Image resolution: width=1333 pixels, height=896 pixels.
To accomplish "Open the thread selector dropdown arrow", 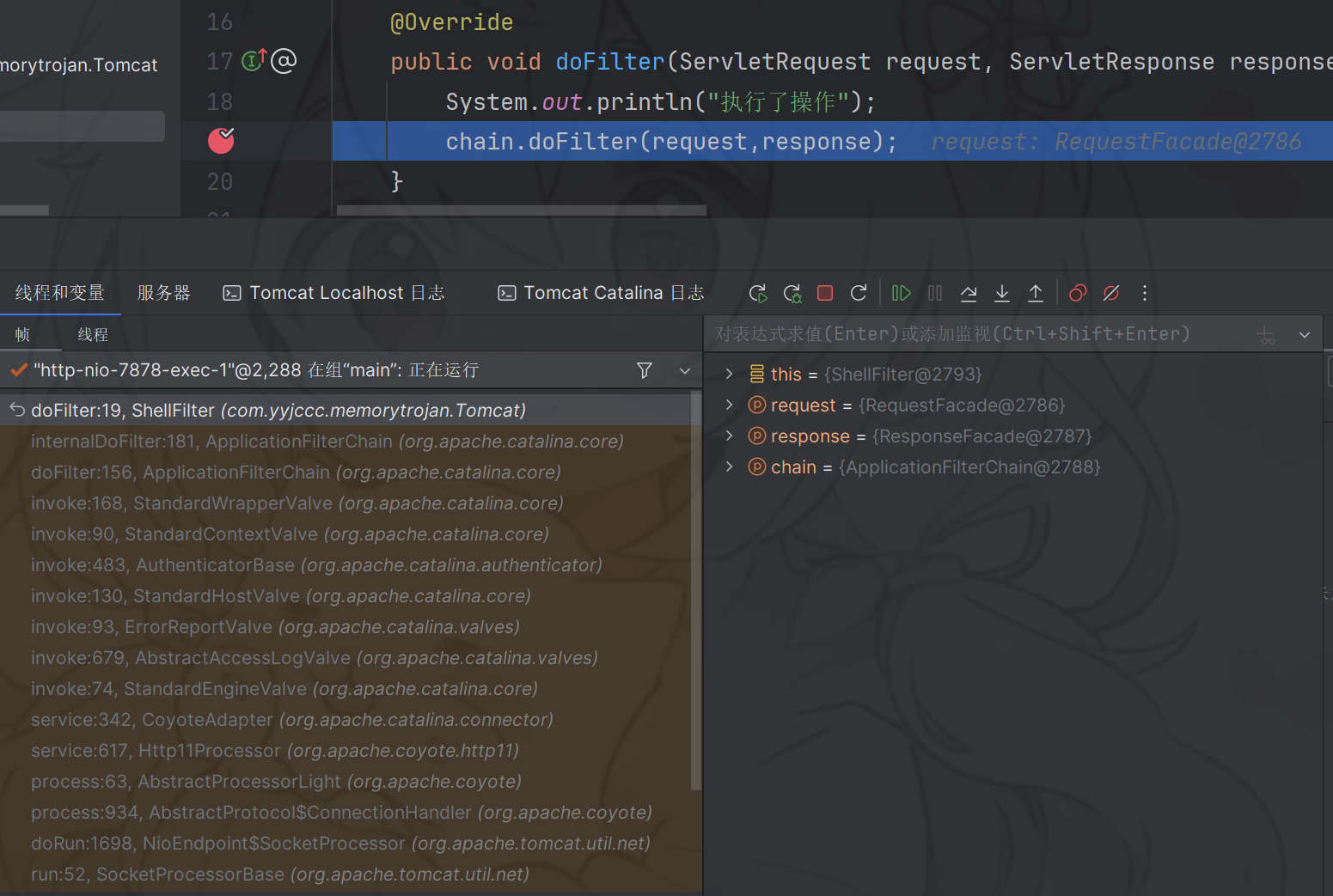I will [685, 370].
